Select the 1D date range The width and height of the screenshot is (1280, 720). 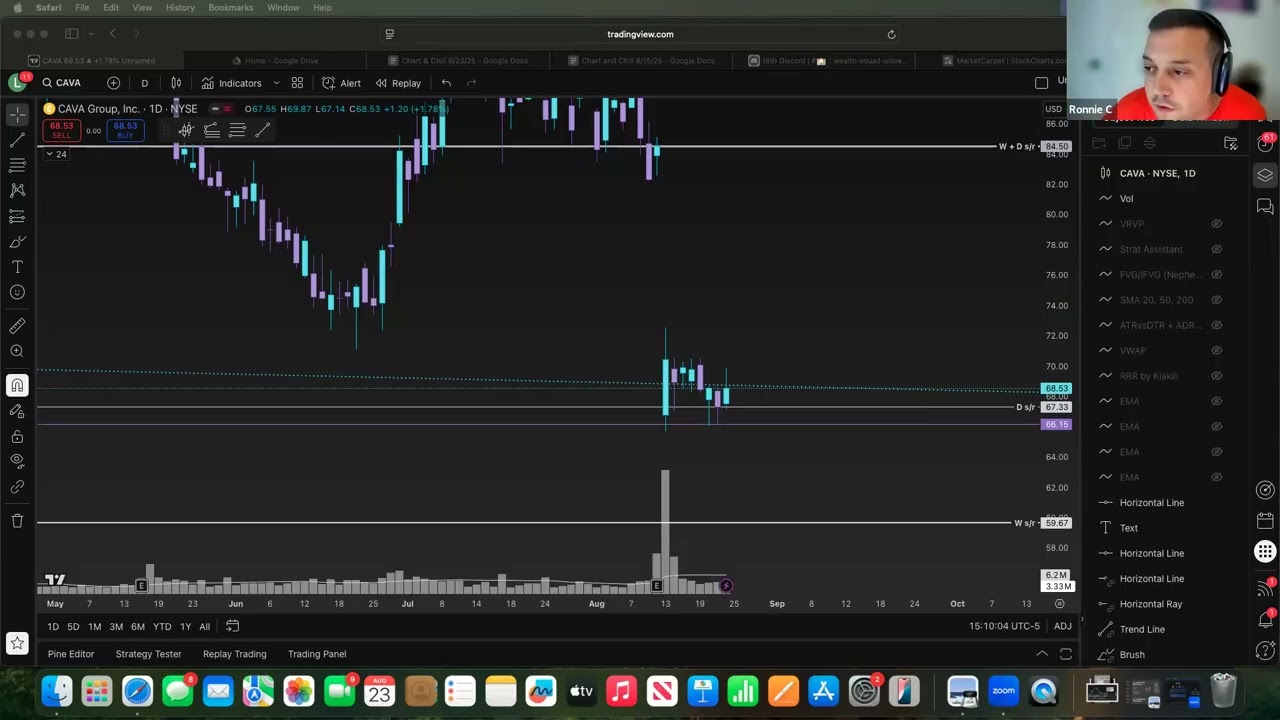pos(53,626)
